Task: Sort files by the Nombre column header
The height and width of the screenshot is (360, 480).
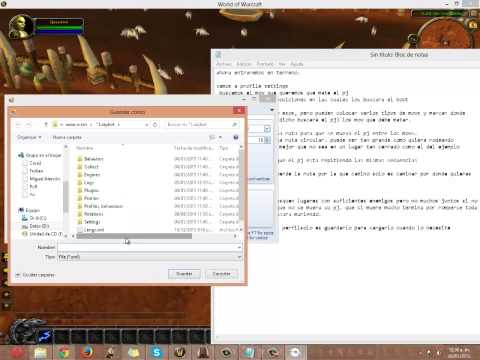Action: tap(84, 148)
